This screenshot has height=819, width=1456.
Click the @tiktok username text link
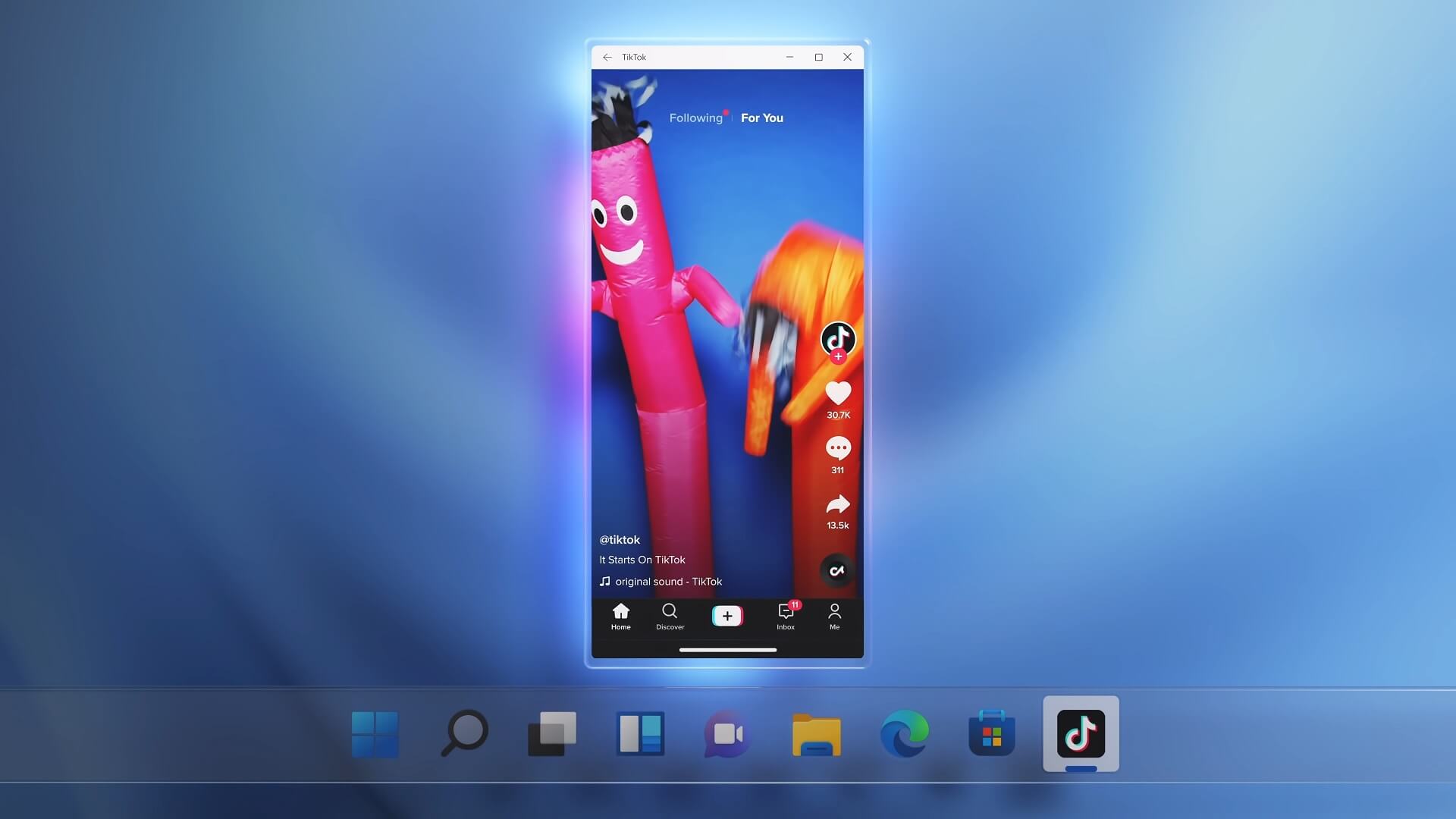[619, 539]
